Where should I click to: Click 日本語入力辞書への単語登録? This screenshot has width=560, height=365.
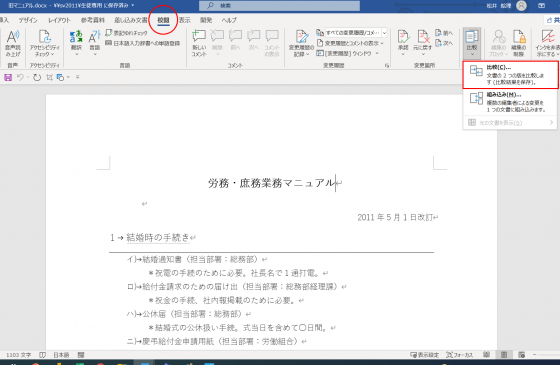142,43
